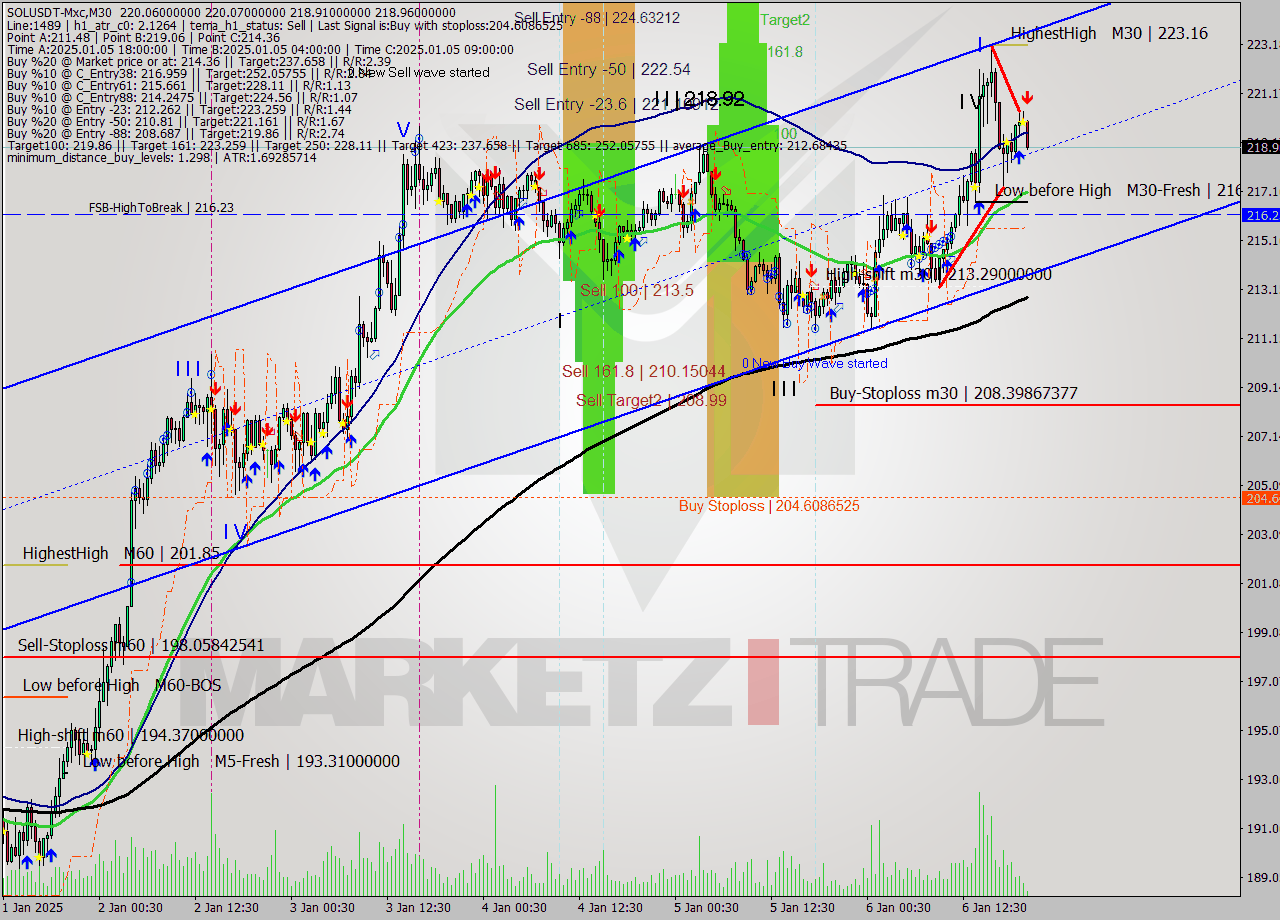Click the 5 Jan 00:30 time label
This screenshot has height=920, width=1280.
706,907
